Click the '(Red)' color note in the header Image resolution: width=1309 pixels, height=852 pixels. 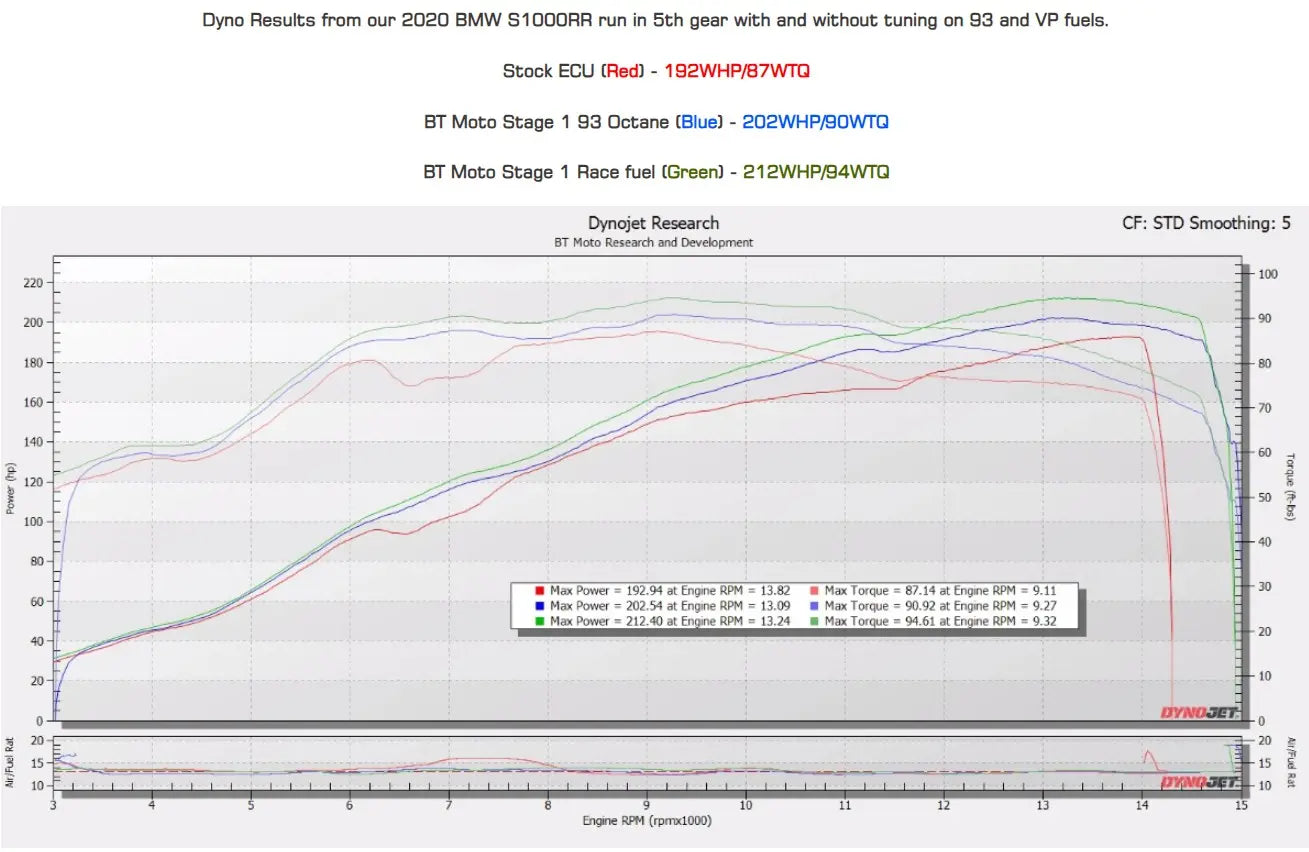(x=624, y=71)
